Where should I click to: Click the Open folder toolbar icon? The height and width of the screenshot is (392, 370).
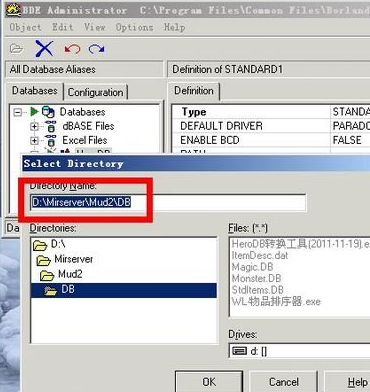[16, 49]
